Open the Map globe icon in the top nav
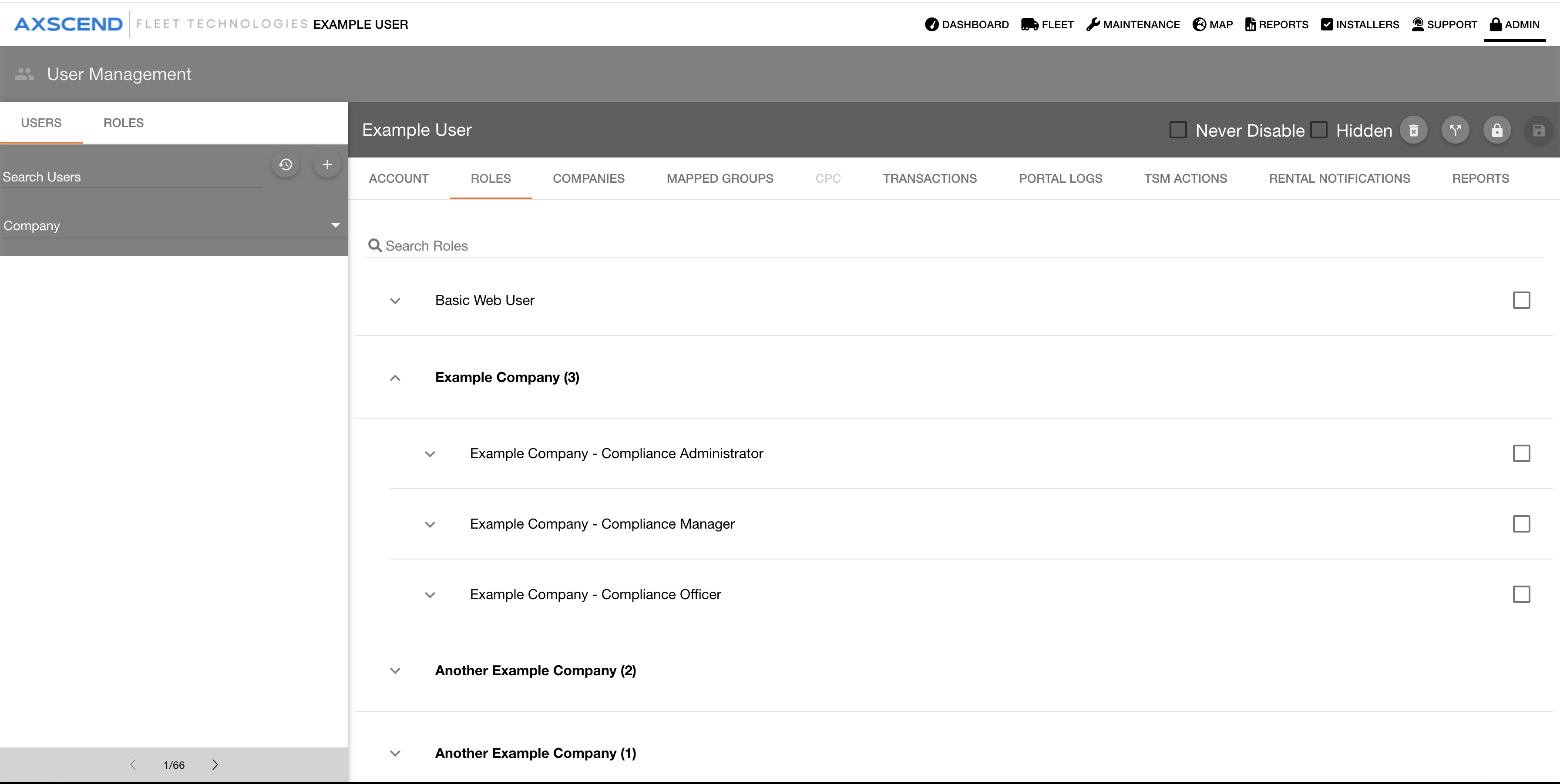Image resolution: width=1560 pixels, height=784 pixels. pos(1199,24)
